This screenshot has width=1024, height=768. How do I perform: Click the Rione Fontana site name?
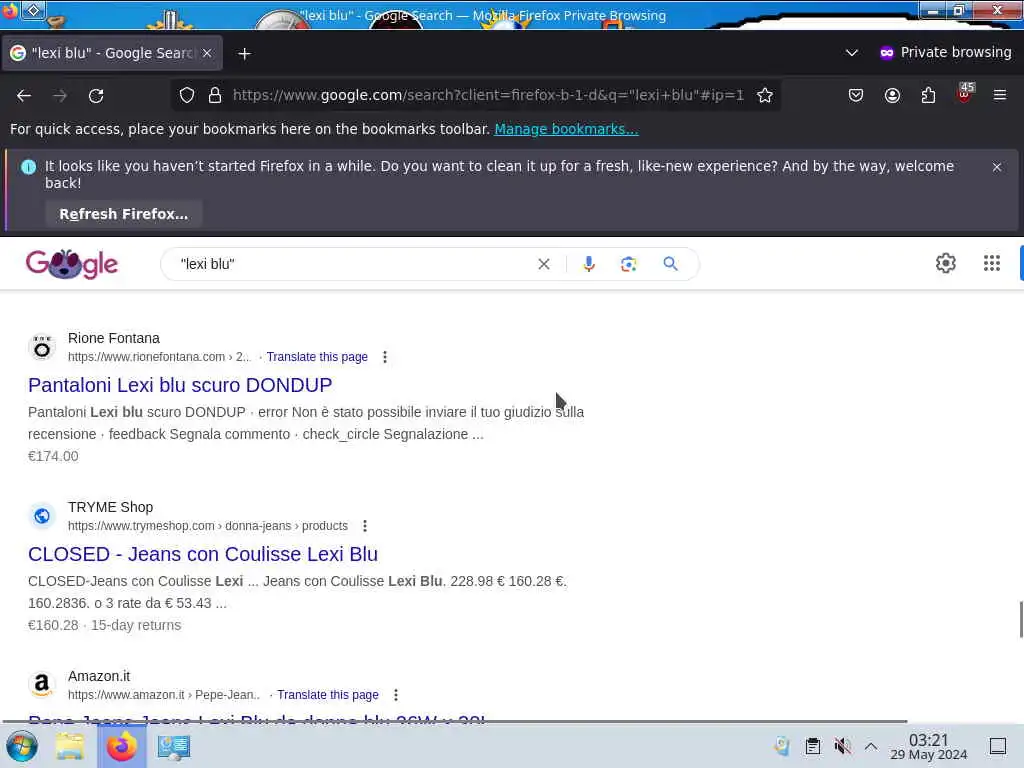click(114, 338)
